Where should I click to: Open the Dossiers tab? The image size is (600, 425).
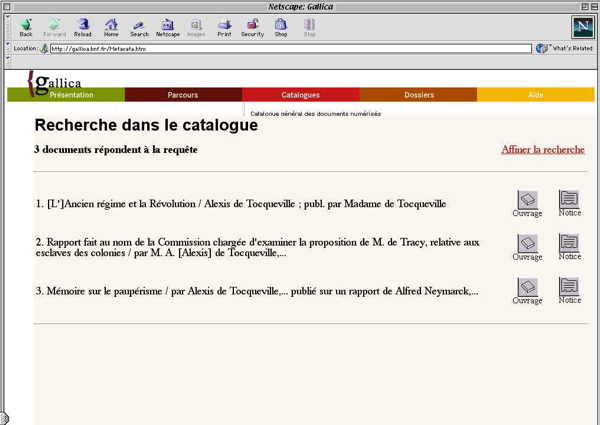coord(418,94)
